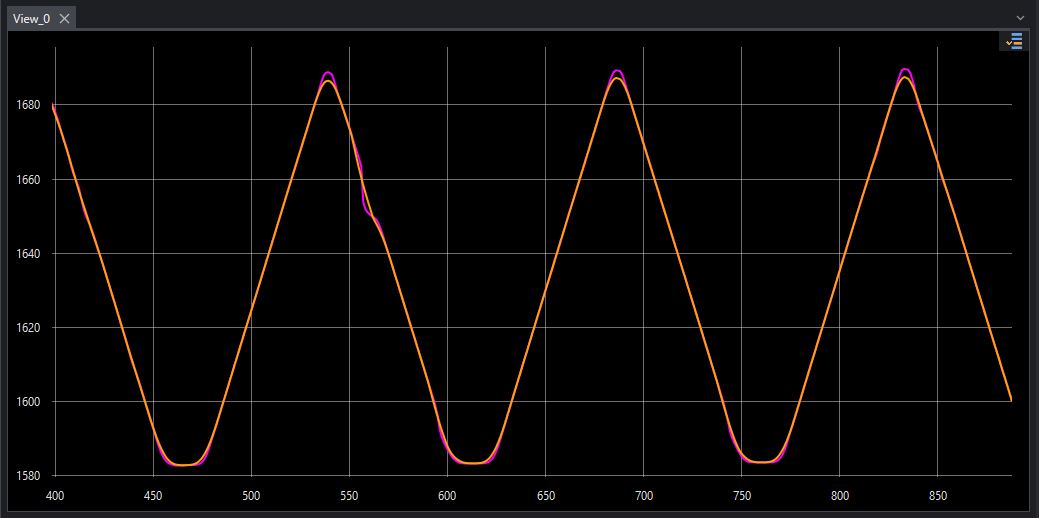1039x518 pixels.
Task: Open the series selection list icon
Action: tap(1014, 41)
